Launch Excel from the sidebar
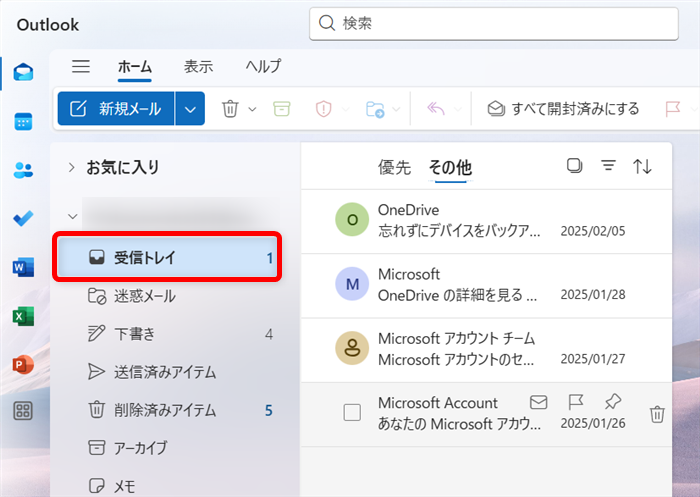 pyautogui.click(x=23, y=315)
